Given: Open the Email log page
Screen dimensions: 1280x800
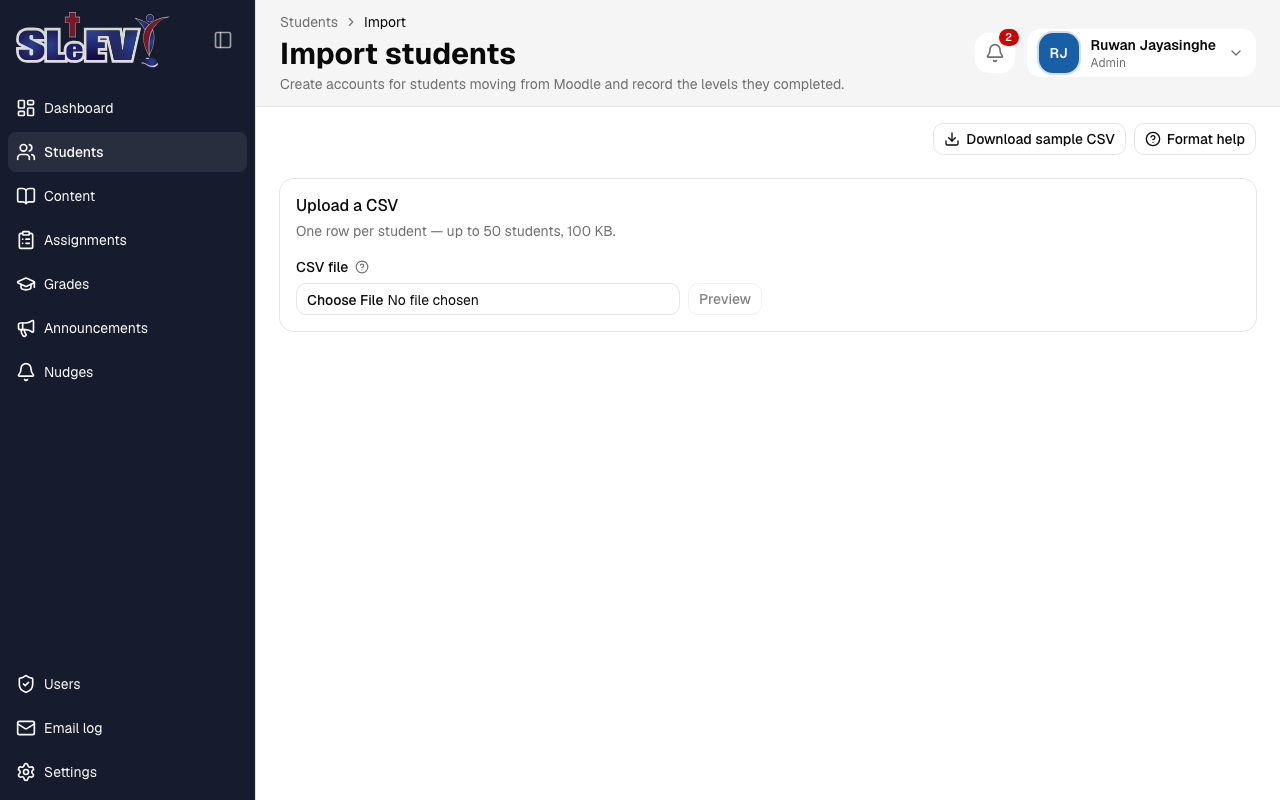Looking at the screenshot, I should coord(127,728).
